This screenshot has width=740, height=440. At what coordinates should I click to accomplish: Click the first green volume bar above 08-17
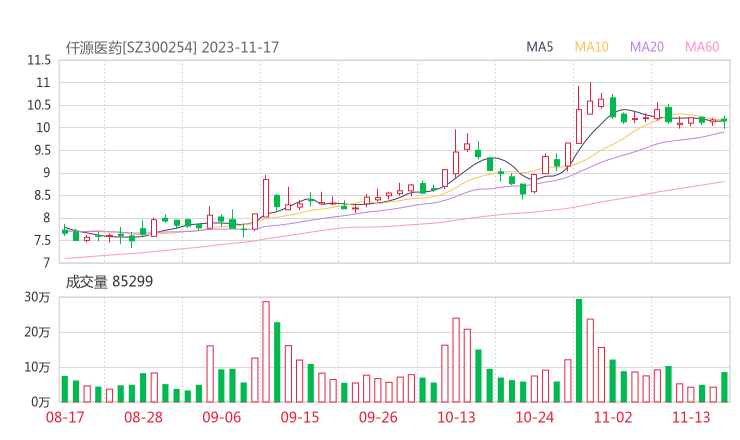(65, 389)
